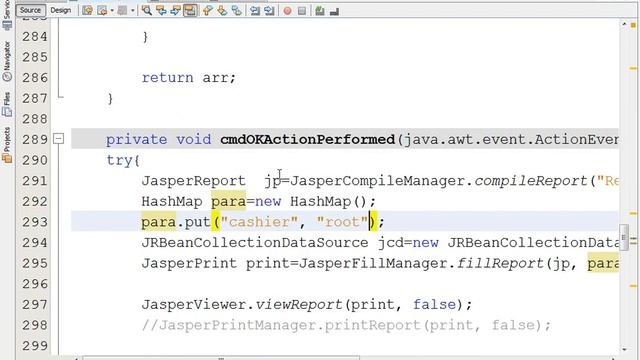This screenshot has width=640, height=360.
Task: Open the Services side panel
Action: point(7,15)
